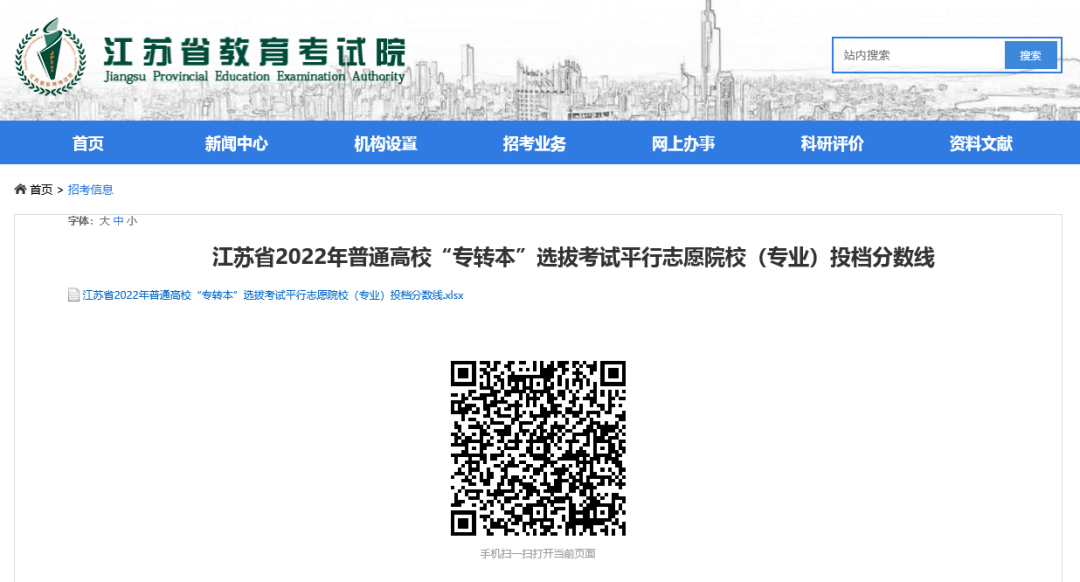Click the xlsx file document icon
Image resolution: width=1080 pixels, height=582 pixels.
click(x=74, y=295)
